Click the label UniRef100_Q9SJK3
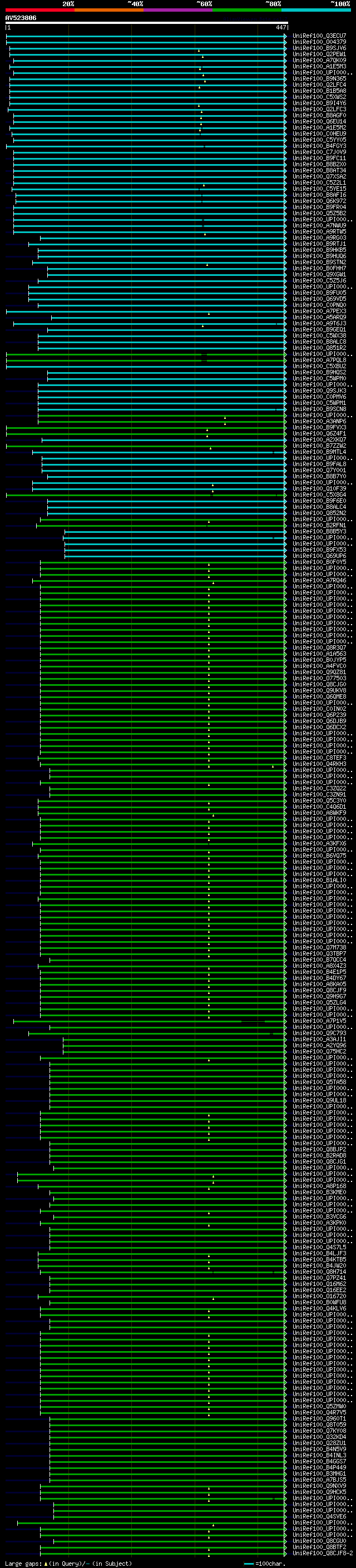 click(319, 391)
